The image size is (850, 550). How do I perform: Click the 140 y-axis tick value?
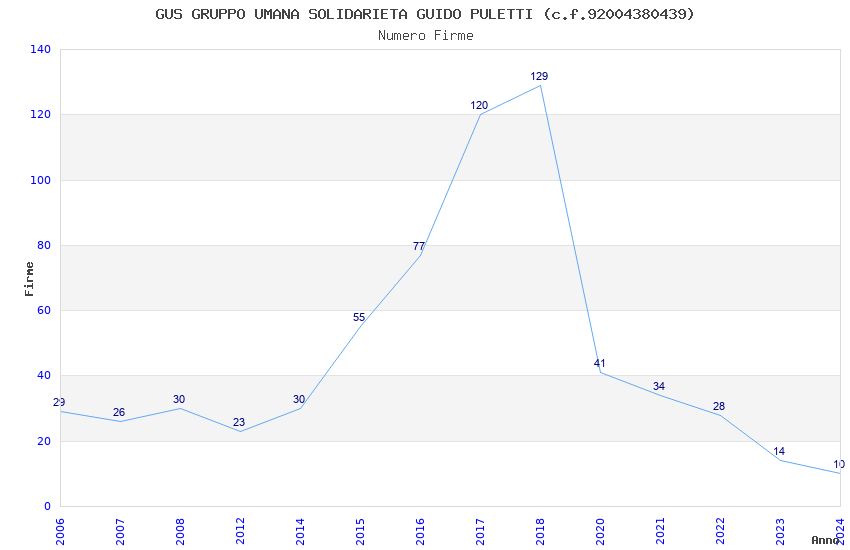tap(41, 49)
